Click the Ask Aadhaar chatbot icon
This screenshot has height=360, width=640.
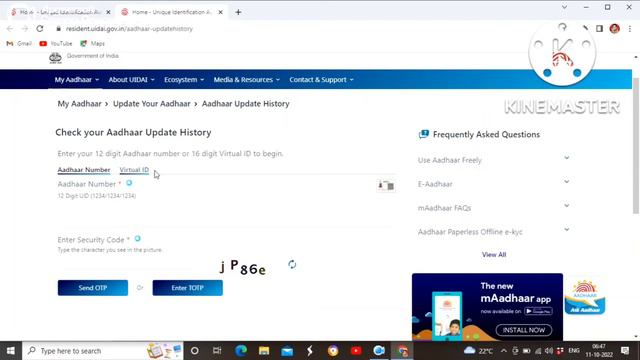pyautogui.click(x=584, y=297)
